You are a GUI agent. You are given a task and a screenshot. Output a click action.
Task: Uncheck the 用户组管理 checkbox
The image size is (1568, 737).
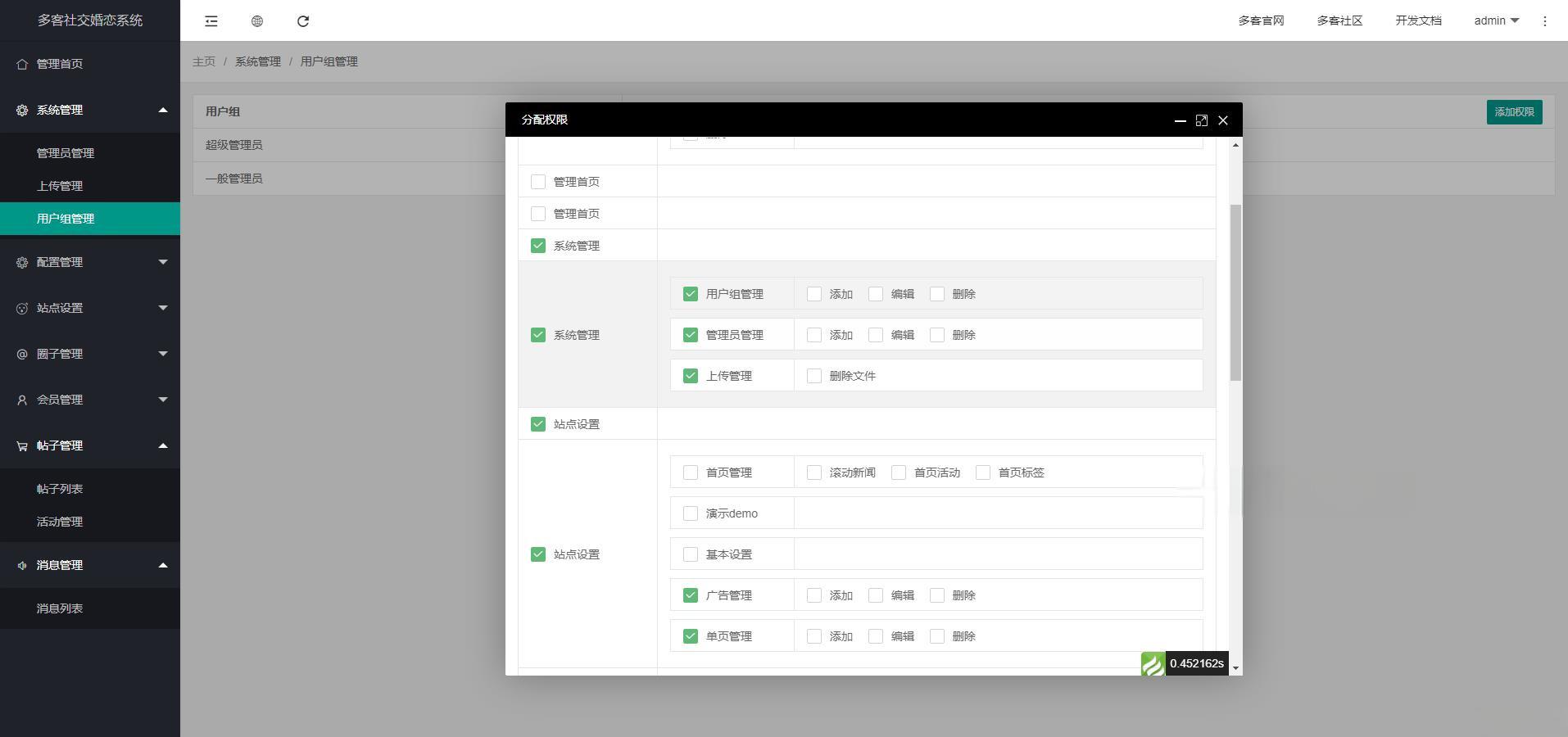pyautogui.click(x=691, y=294)
